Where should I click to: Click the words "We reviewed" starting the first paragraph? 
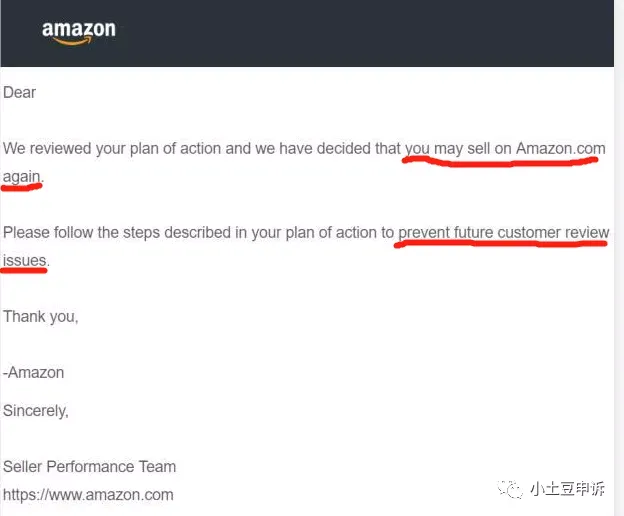point(47,148)
